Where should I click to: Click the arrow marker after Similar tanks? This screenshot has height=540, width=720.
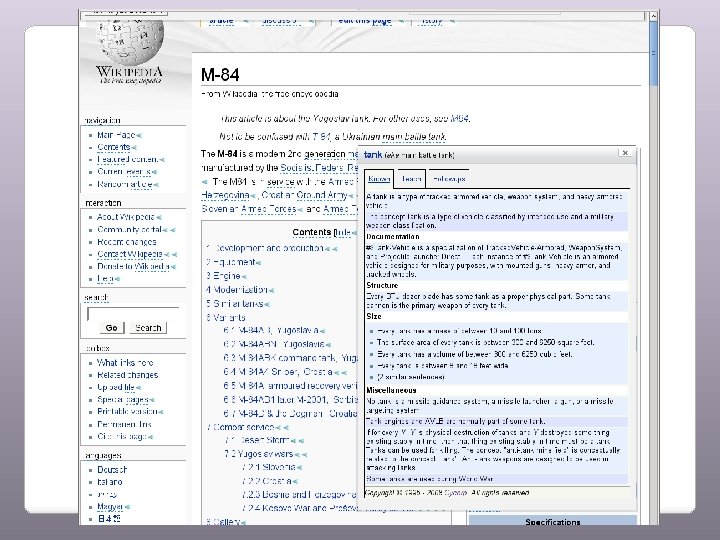pyautogui.click(x=267, y=304)
